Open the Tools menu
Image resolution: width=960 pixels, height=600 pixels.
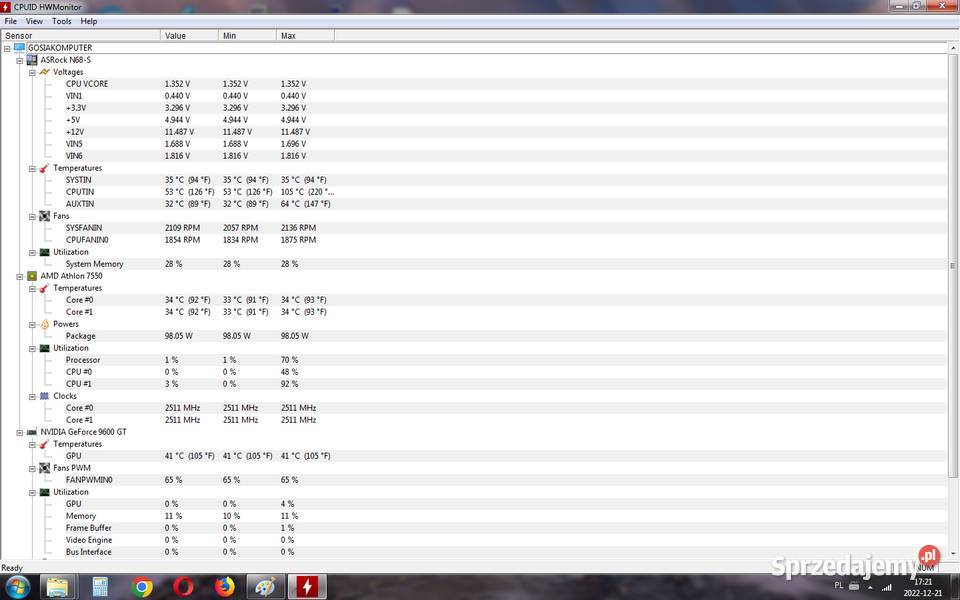pyautogui.click(x=61, y=21)
